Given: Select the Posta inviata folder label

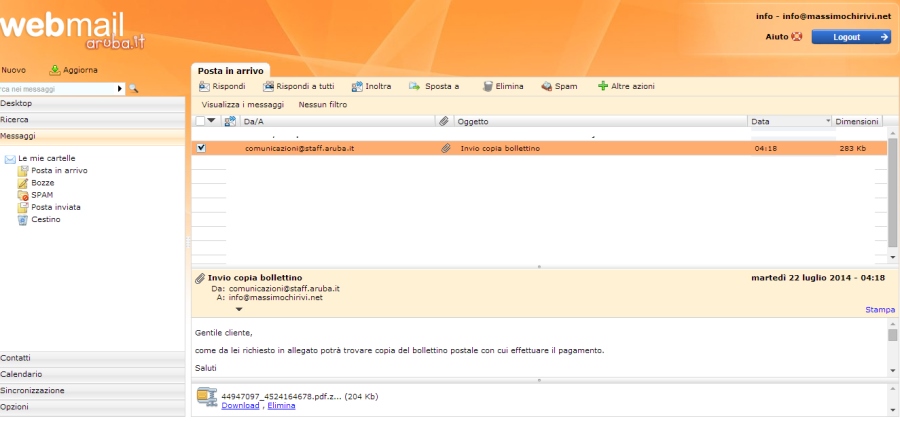Looking at the screenshot, I should pos(56,207).
